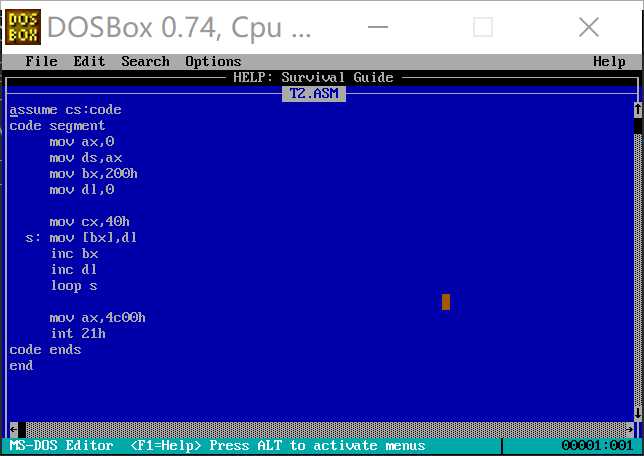Click the MS-DOS Editor status bar label

point(61,446)
